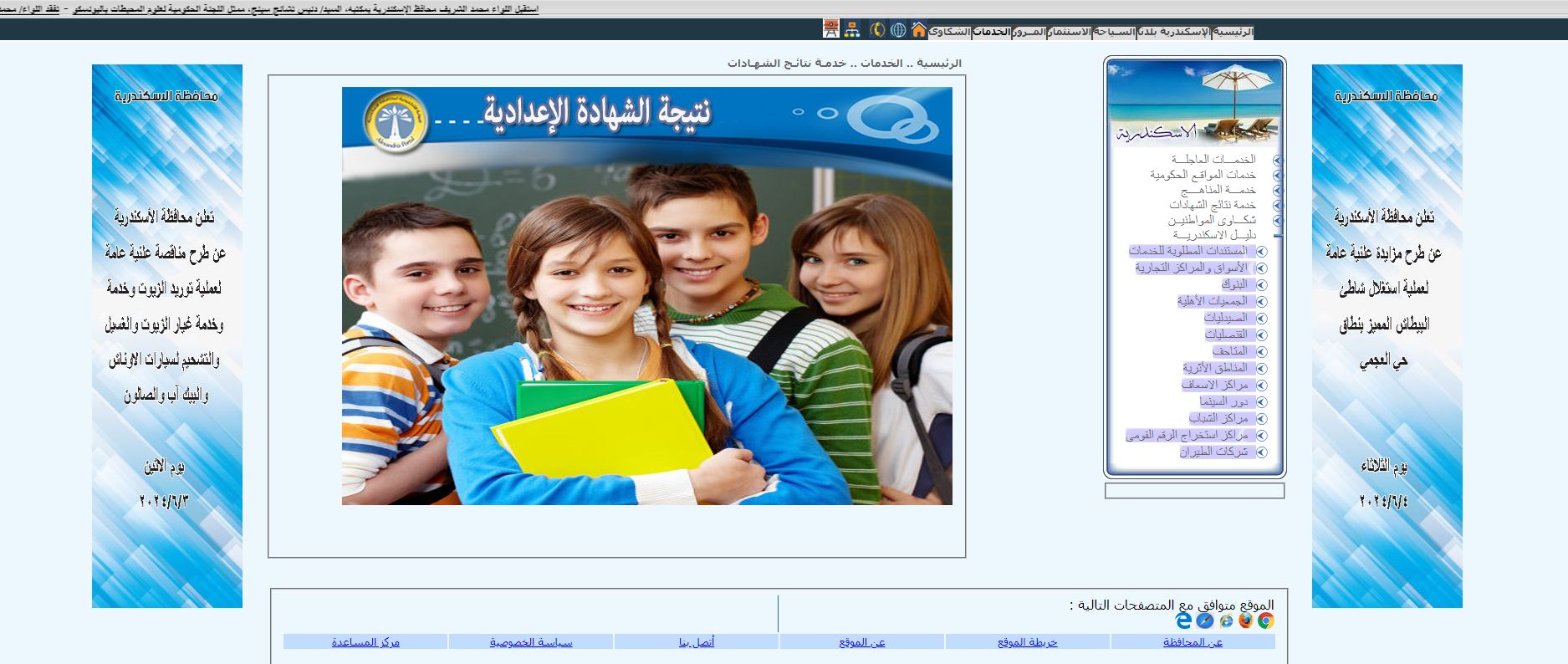Click the presentation board icon
Screen dimensions: 1568x664
830,29
